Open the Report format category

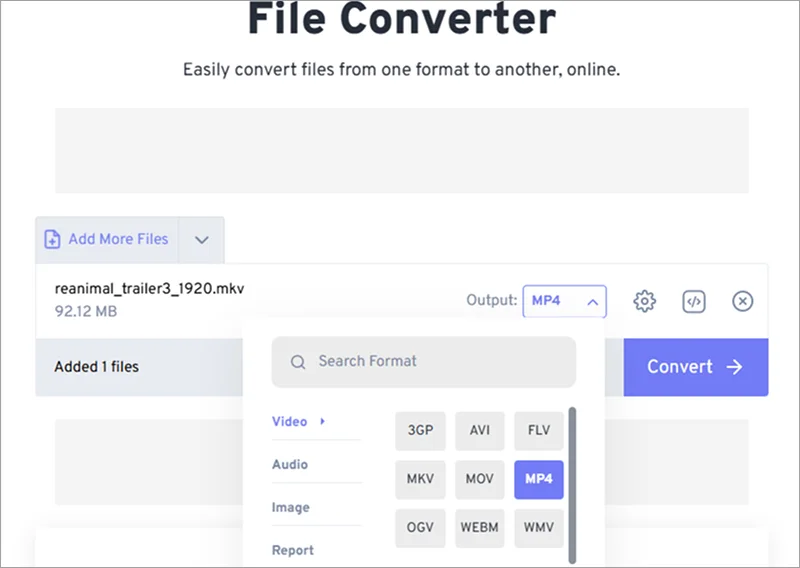pos(293,550)
